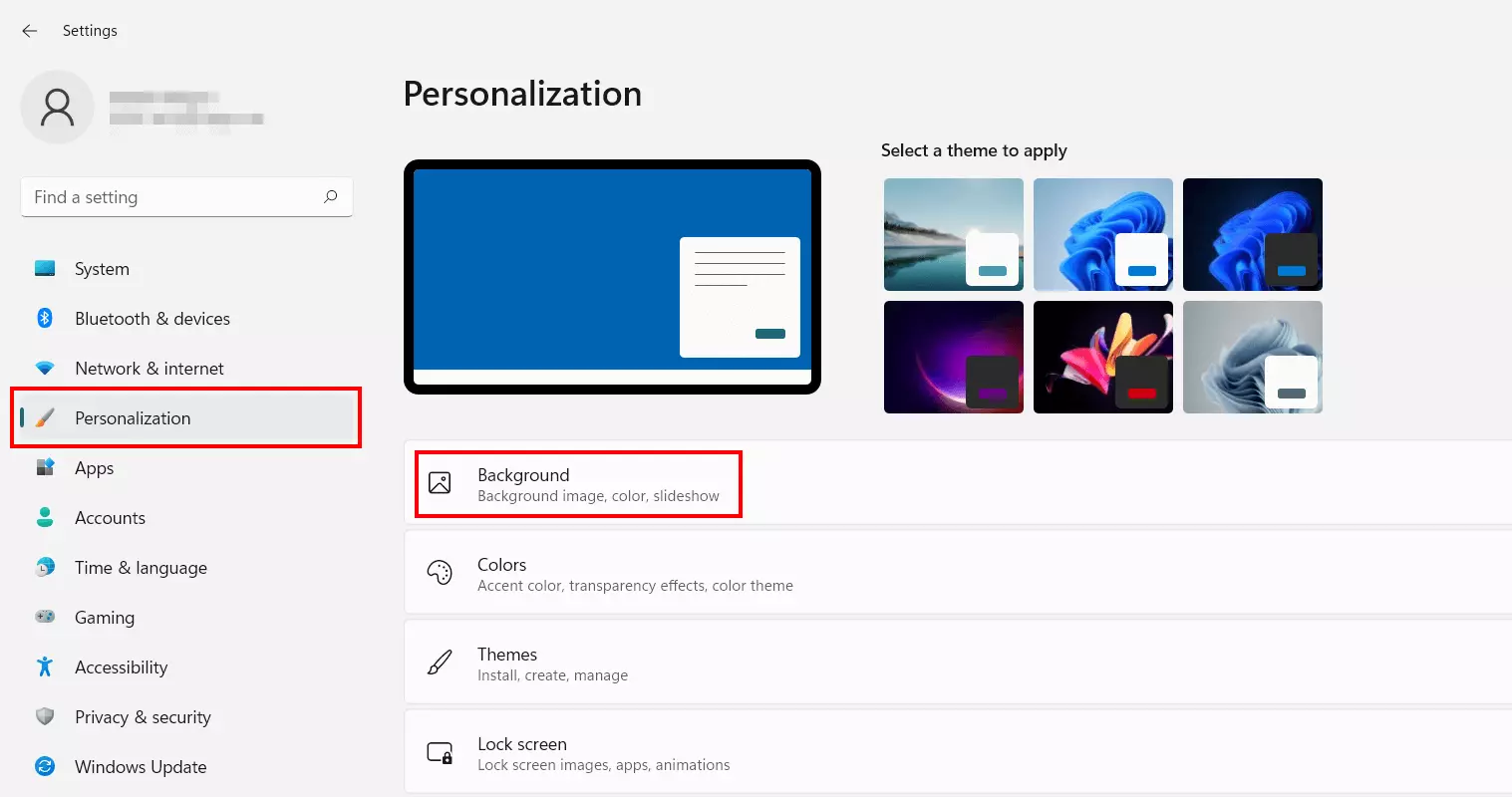The width and height of the screenshot is (1512, 797).
Task: Click the Settings window title text
Action: pos(90,31)
